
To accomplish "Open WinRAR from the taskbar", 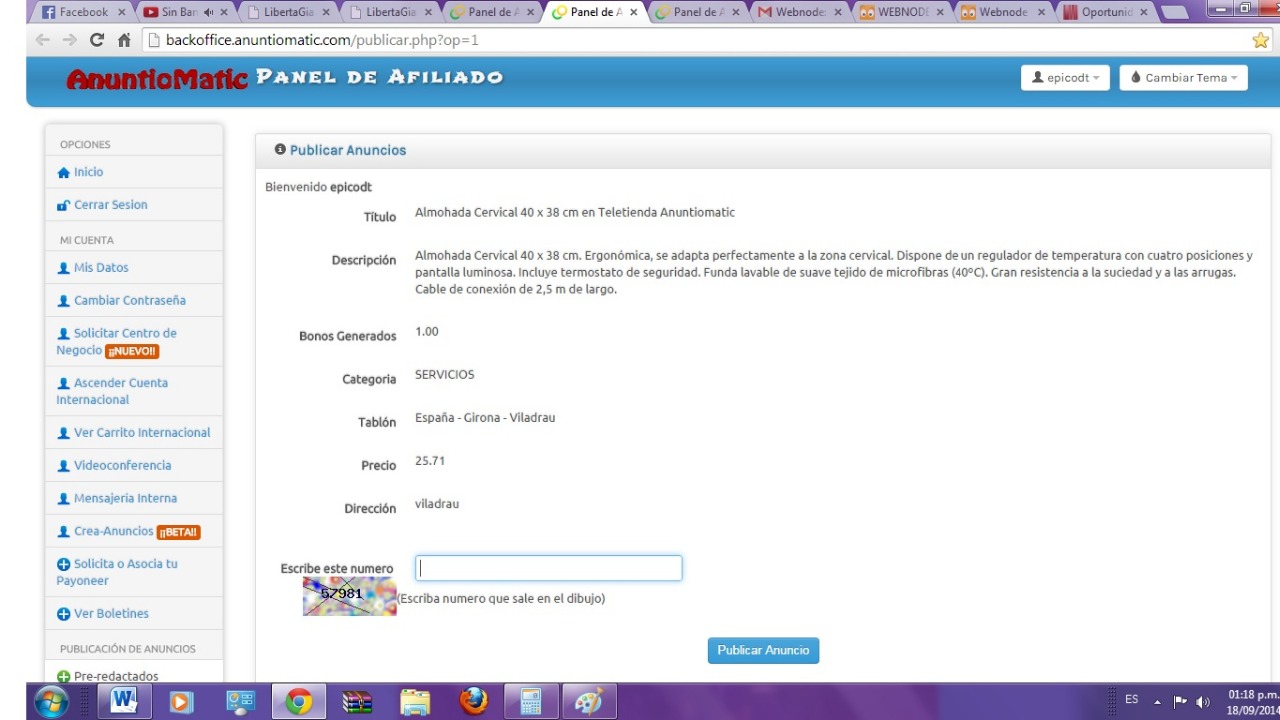I will 357,701.
